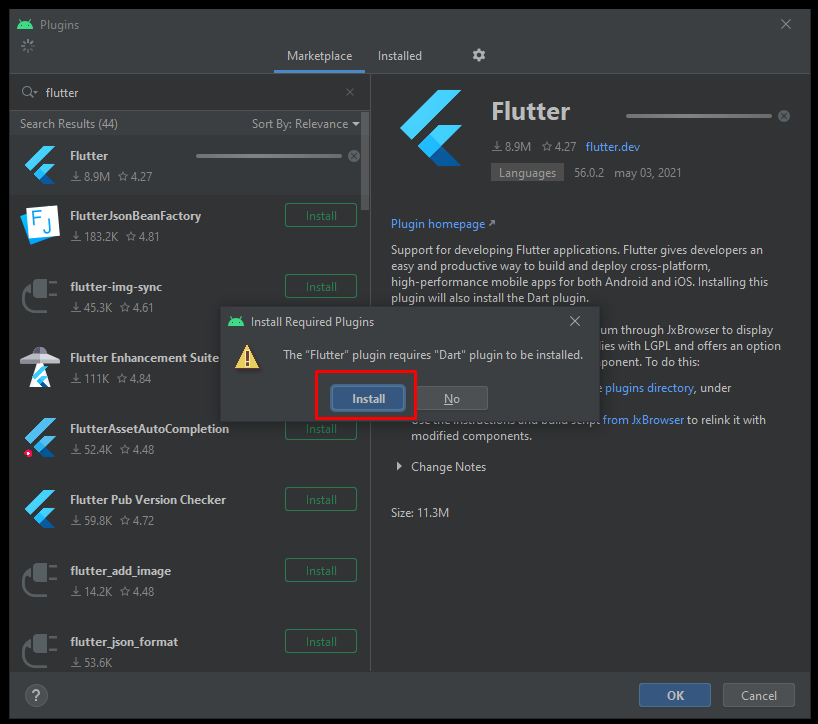The image size is (818, 724).
Task: Select the FlutterAssetAutoCompletion result name
Action: [x=149, y=429]
